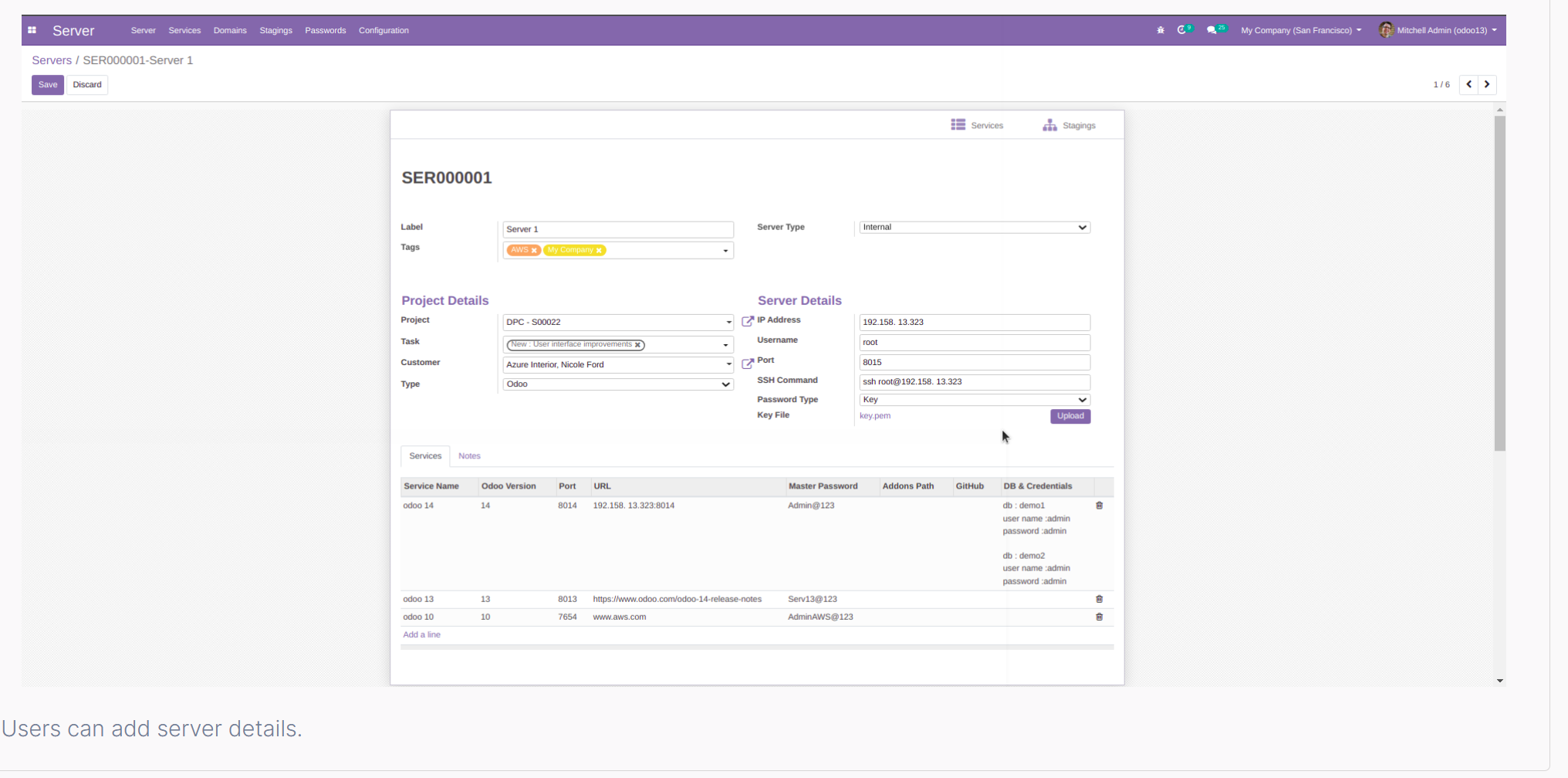Image resolution: width=1568 pixels, height=778 pixels.
Task: Click the external link icon beside IP Address
Action: [x=747, y=320]
